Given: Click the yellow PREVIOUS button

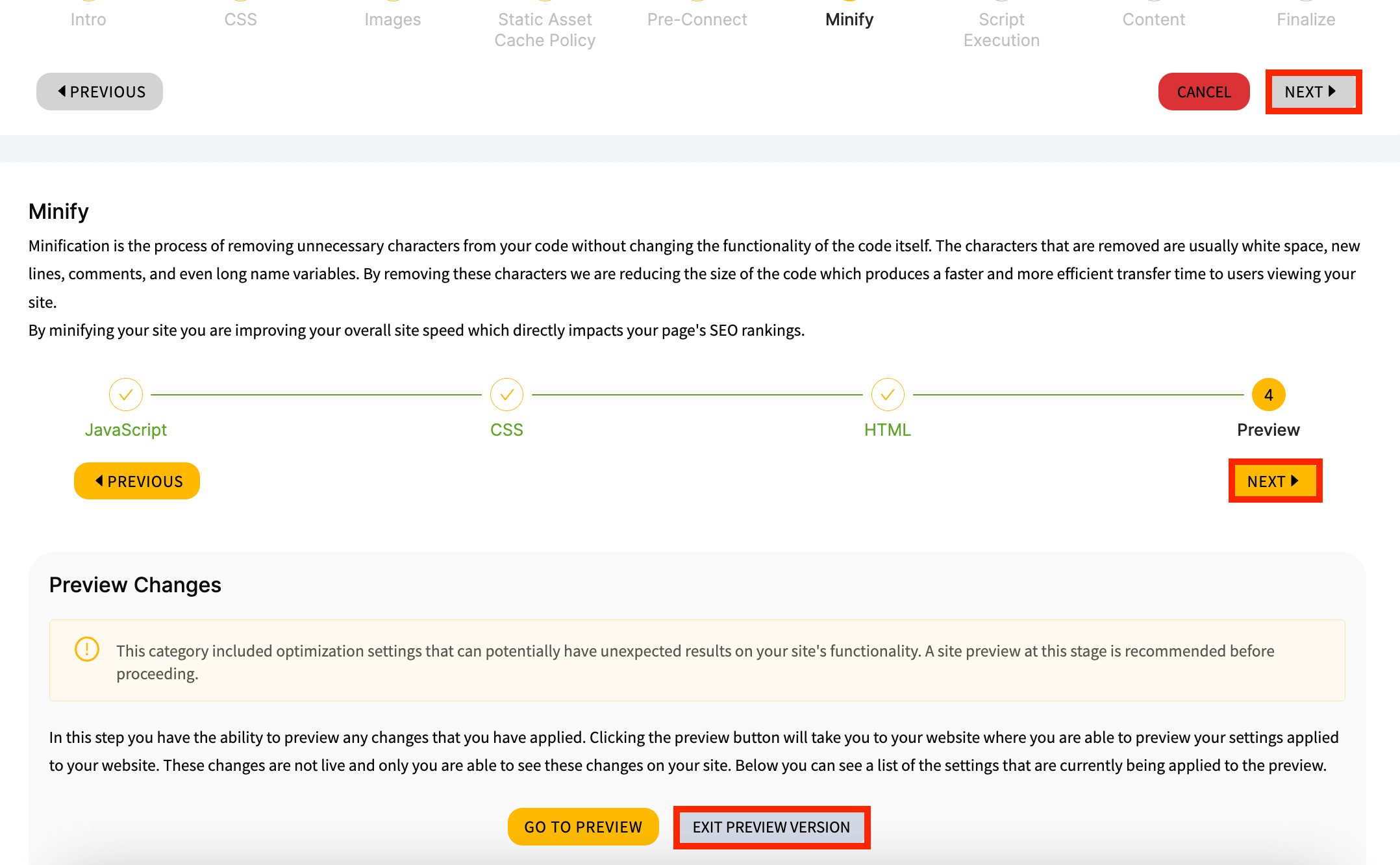Looking at the screenshot, I should [137, 481].
